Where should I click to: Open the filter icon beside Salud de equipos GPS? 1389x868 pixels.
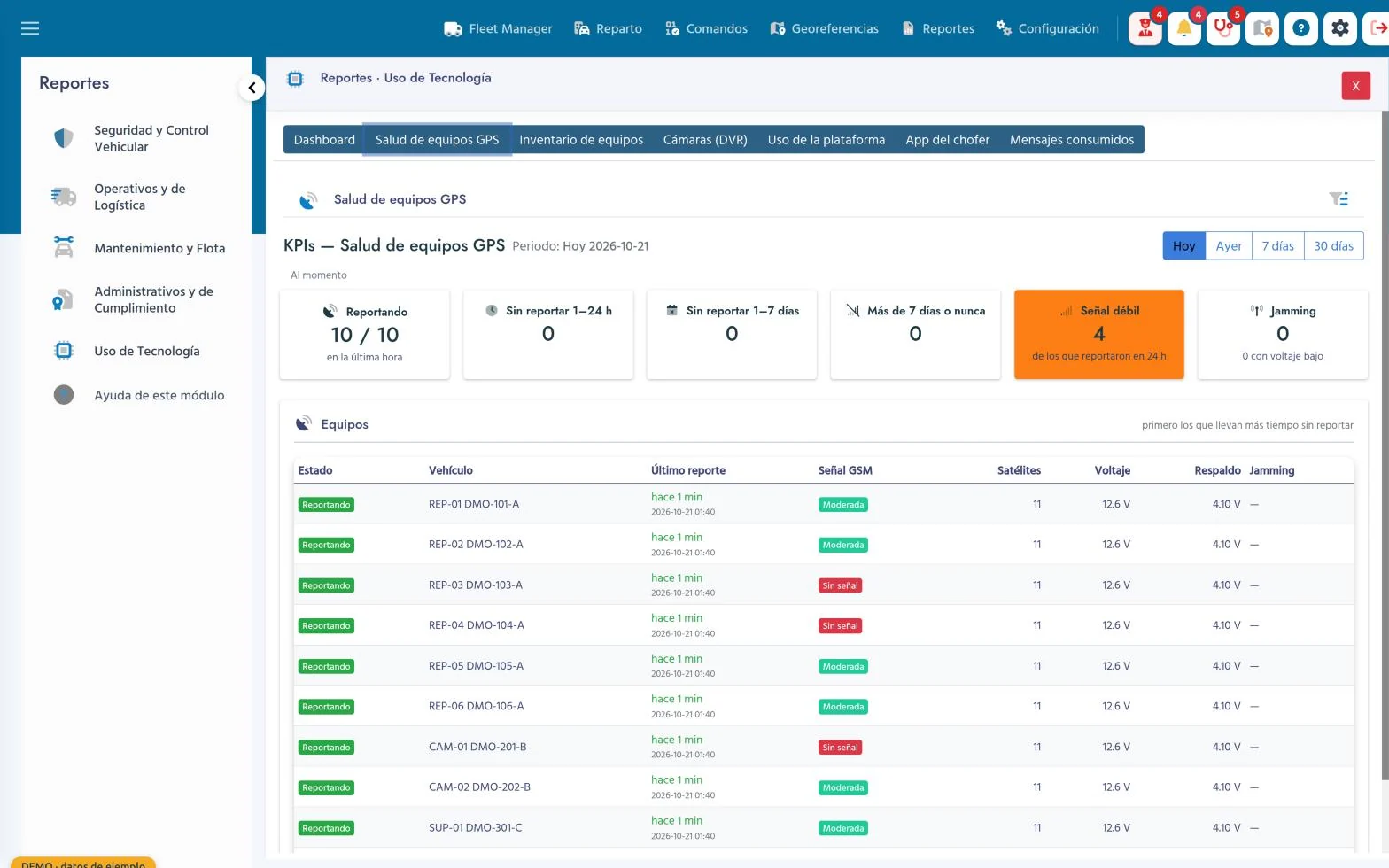pyautogui.click(x=1339, y=199)
